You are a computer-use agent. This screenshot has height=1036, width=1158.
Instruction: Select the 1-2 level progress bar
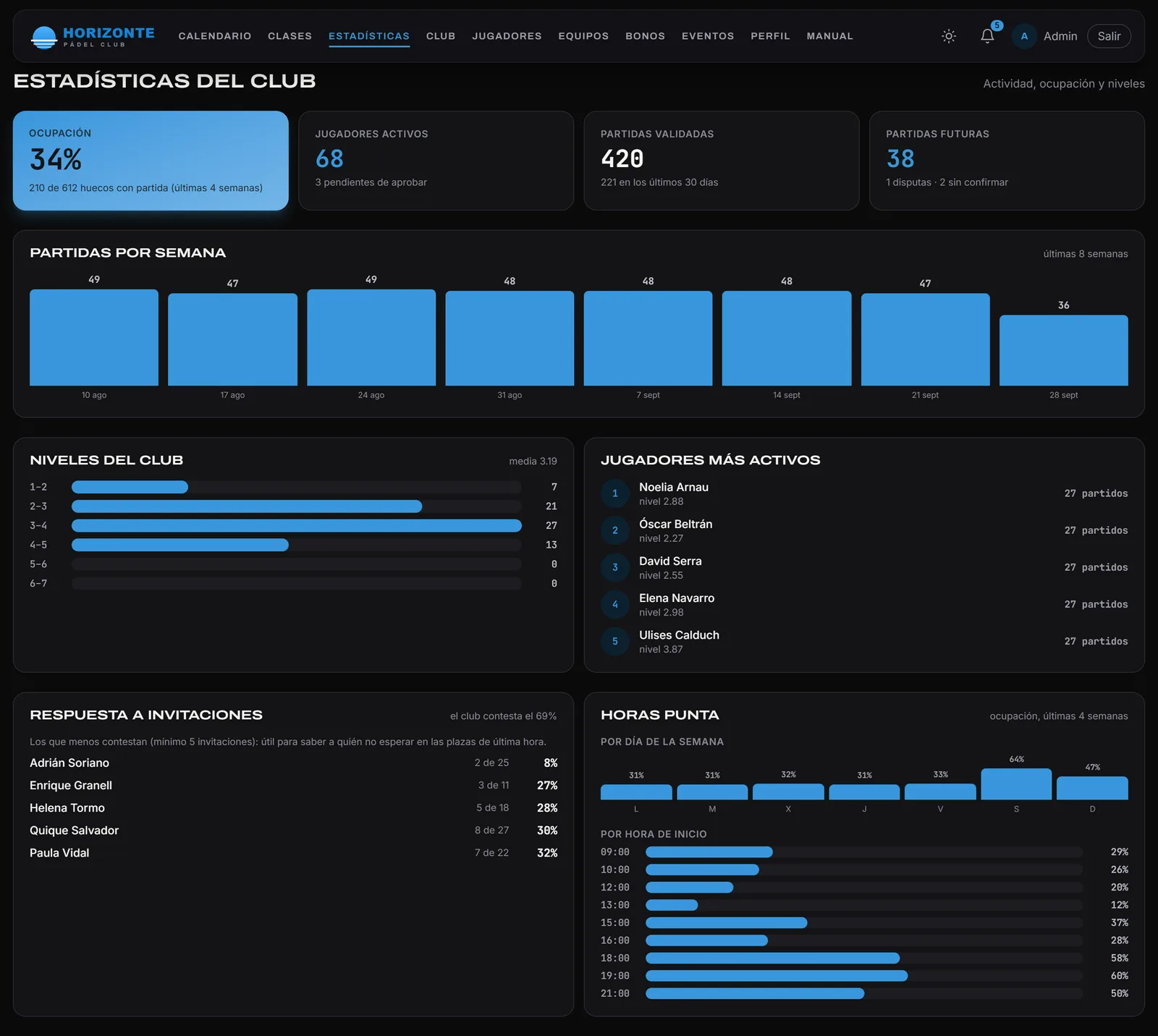pos(297,487)
